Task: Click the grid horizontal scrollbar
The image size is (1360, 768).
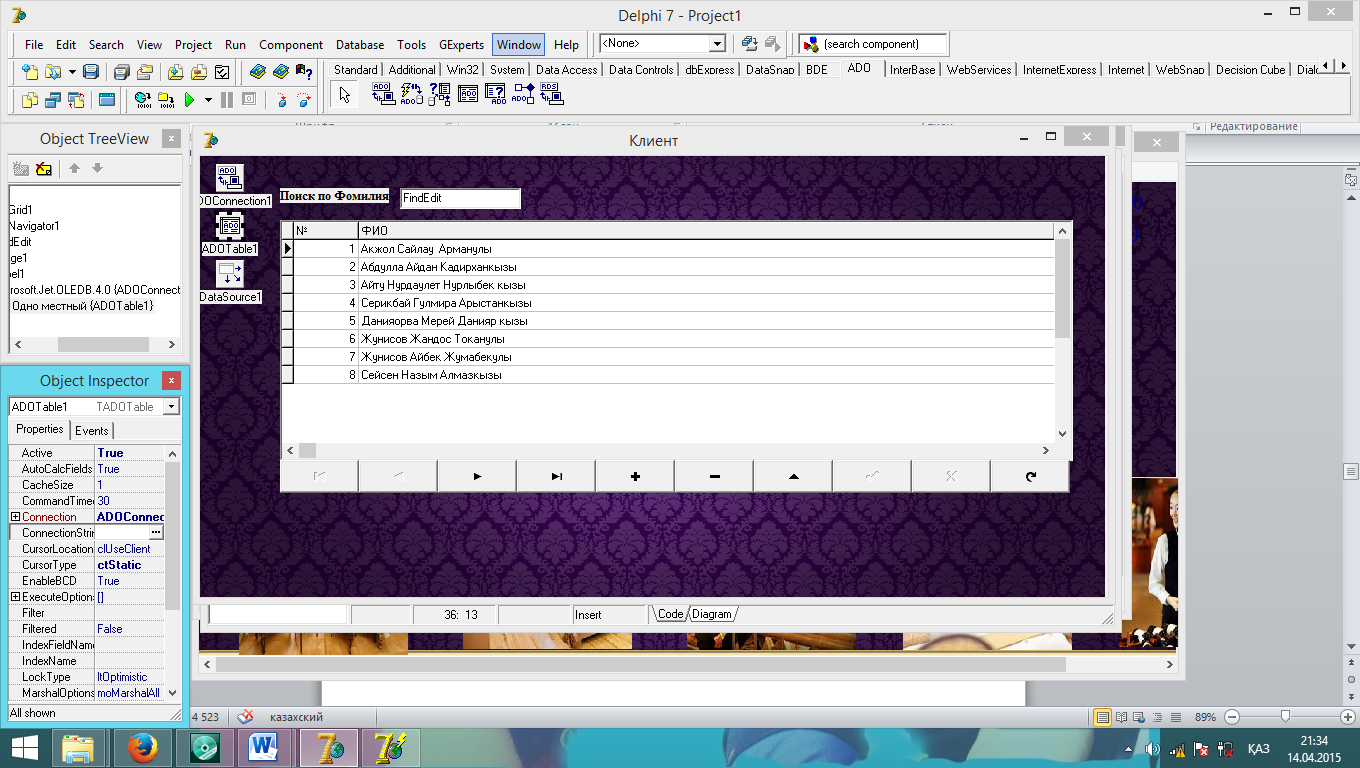Action: click(x=667, y=451)
